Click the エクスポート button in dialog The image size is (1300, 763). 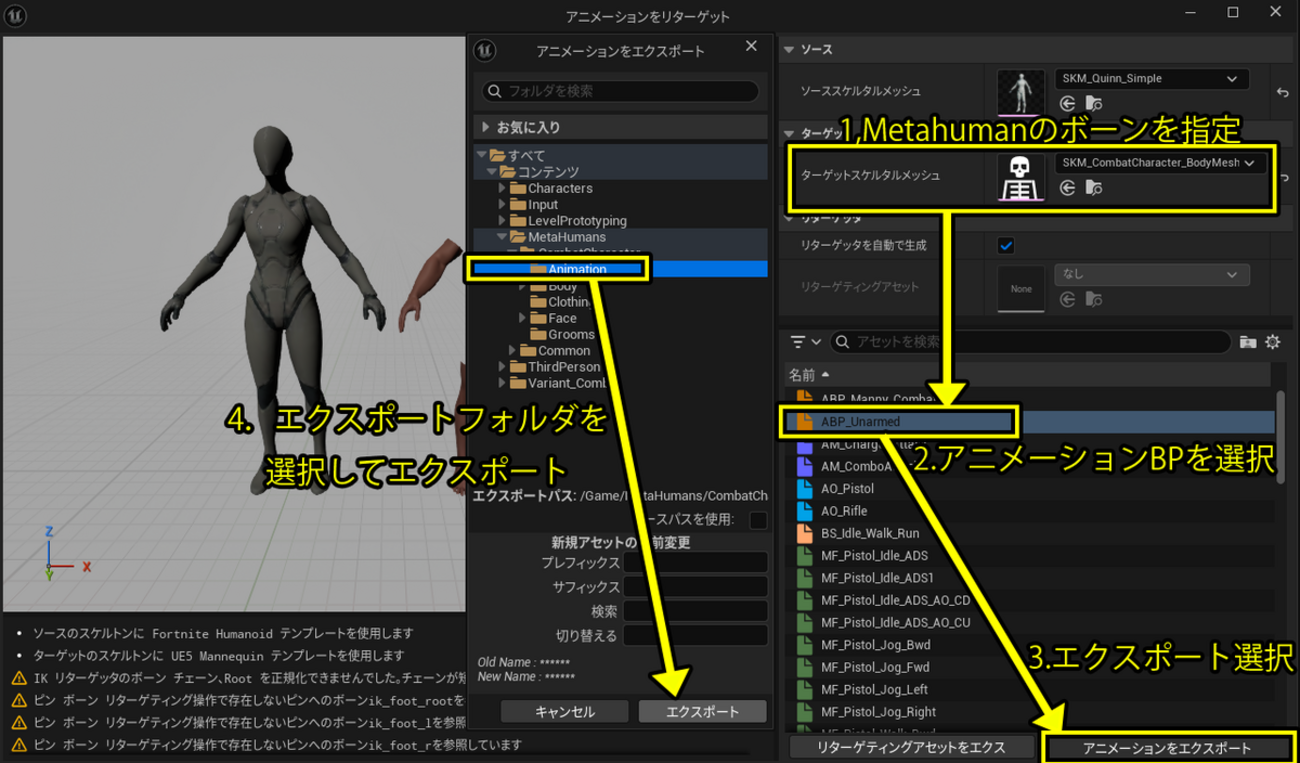click(702, 712)
